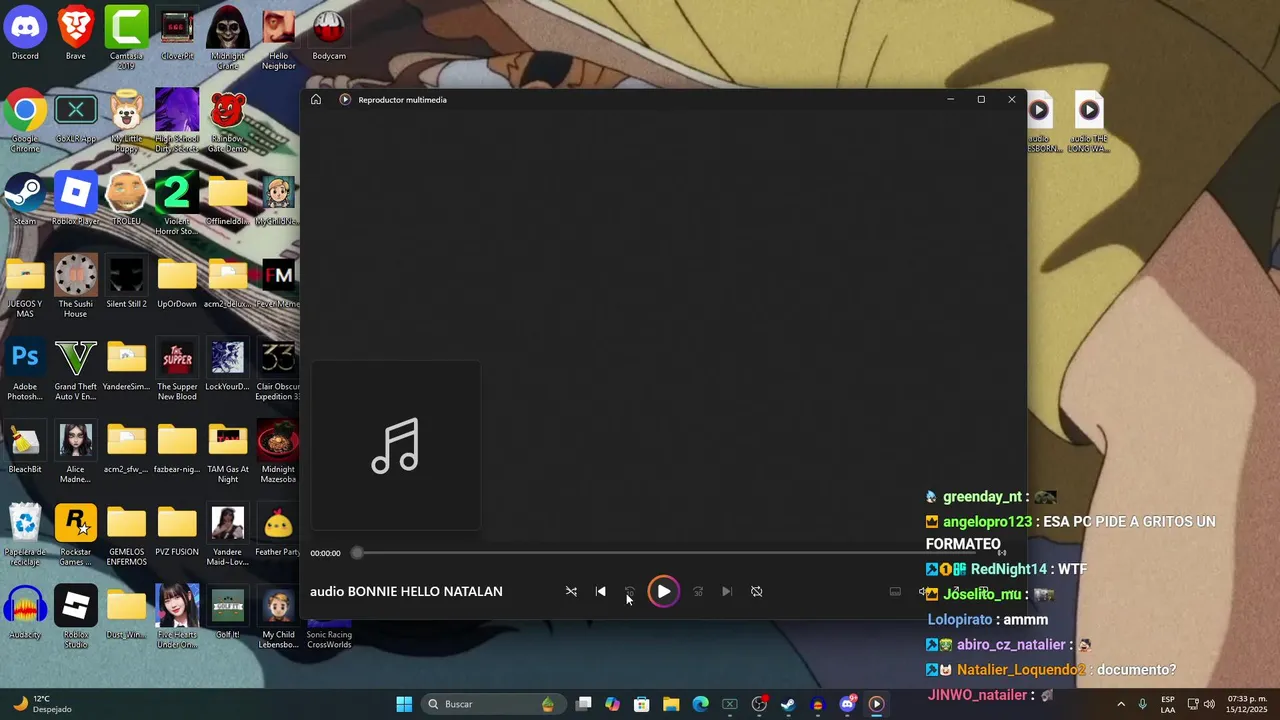Open Steam desktop shortcut
This screenshot has height=720, width=1280.
pos(25,199)
